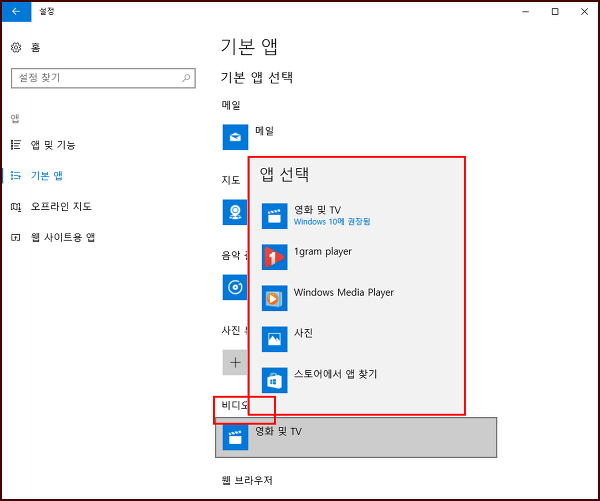
Task: Close the Settings window
Action: tap(584, 11)
